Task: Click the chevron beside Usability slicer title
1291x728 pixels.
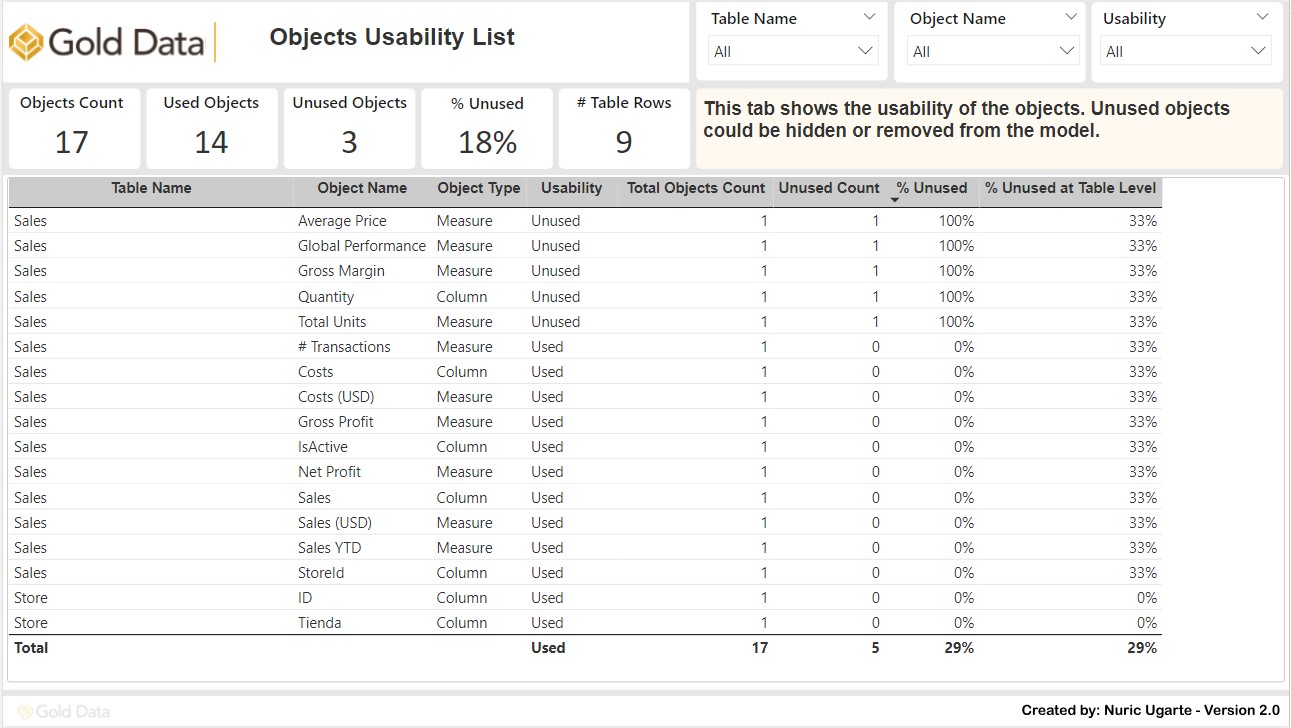Action: point(1263,17)
